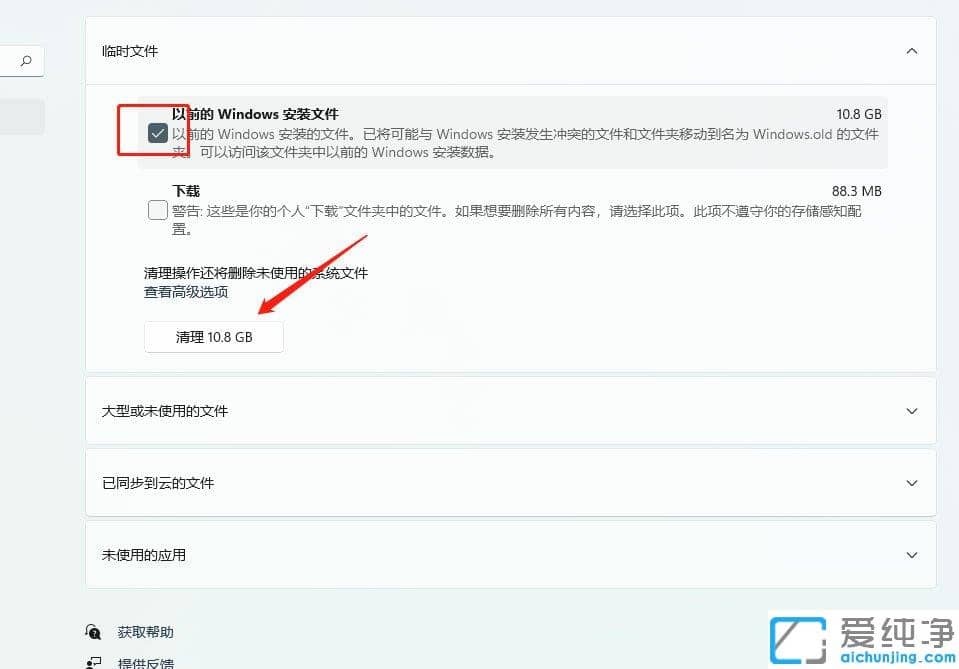Open the 查看高级选项 link
The height and width of the screenshot is (669, 959).
click(x=186, y=292)
